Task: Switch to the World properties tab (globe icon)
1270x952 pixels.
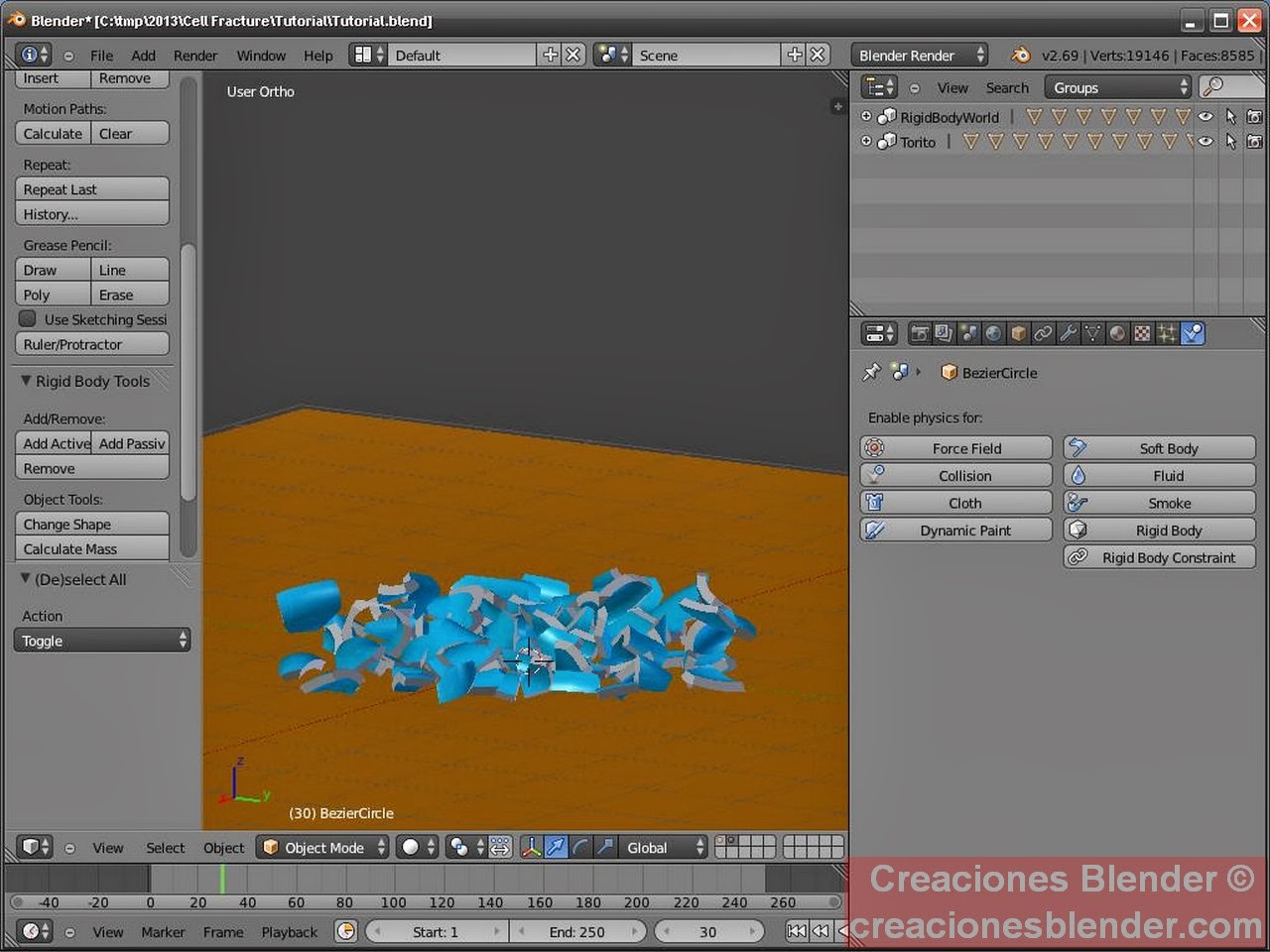Action: [993, 333]
